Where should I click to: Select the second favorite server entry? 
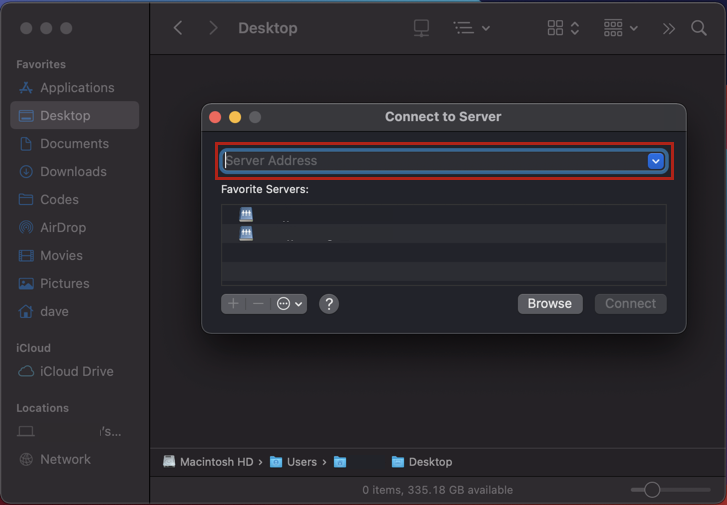(x=444, y=234)
